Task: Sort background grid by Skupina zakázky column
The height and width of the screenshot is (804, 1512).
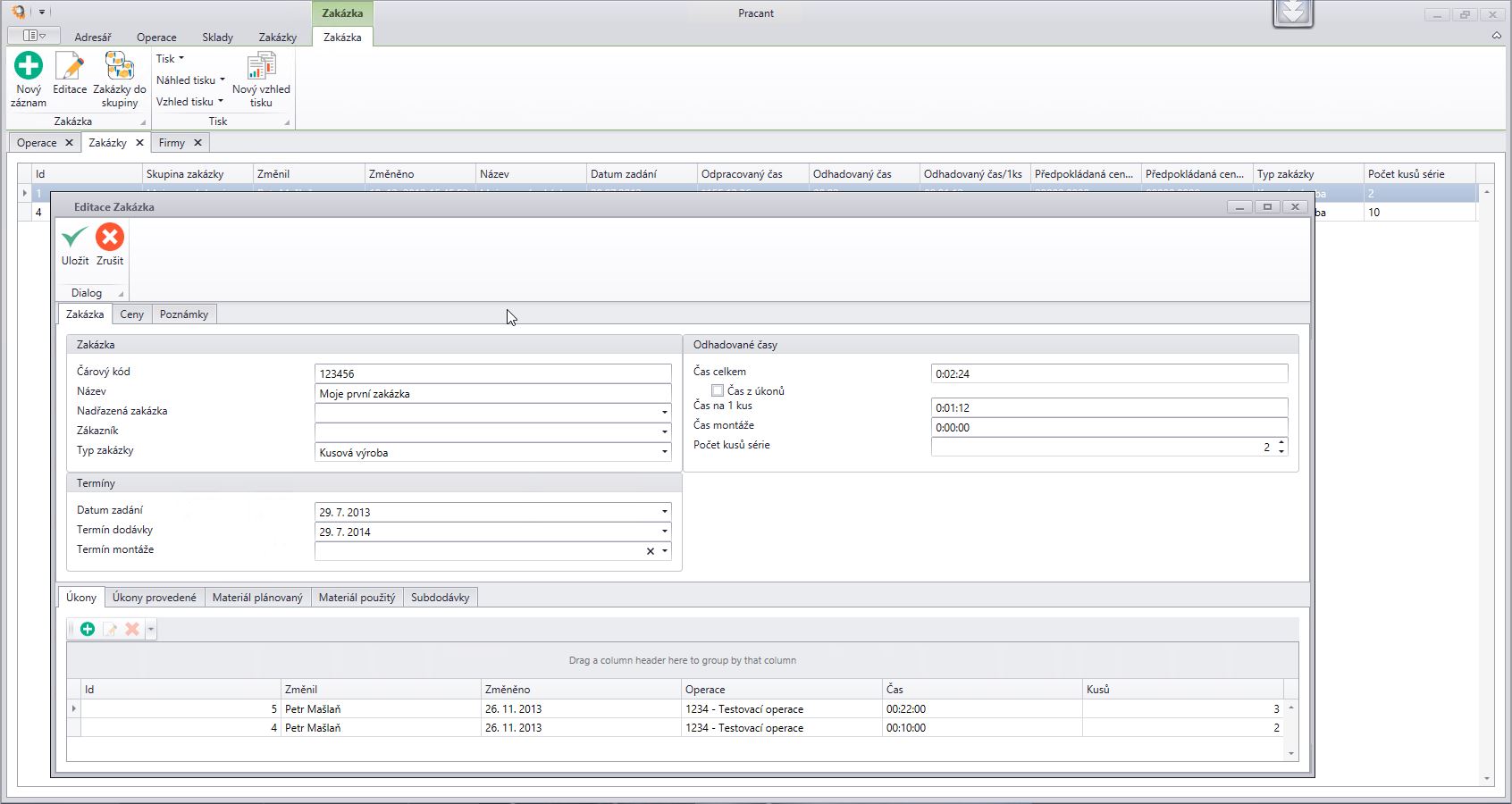Action: point(197,174)
